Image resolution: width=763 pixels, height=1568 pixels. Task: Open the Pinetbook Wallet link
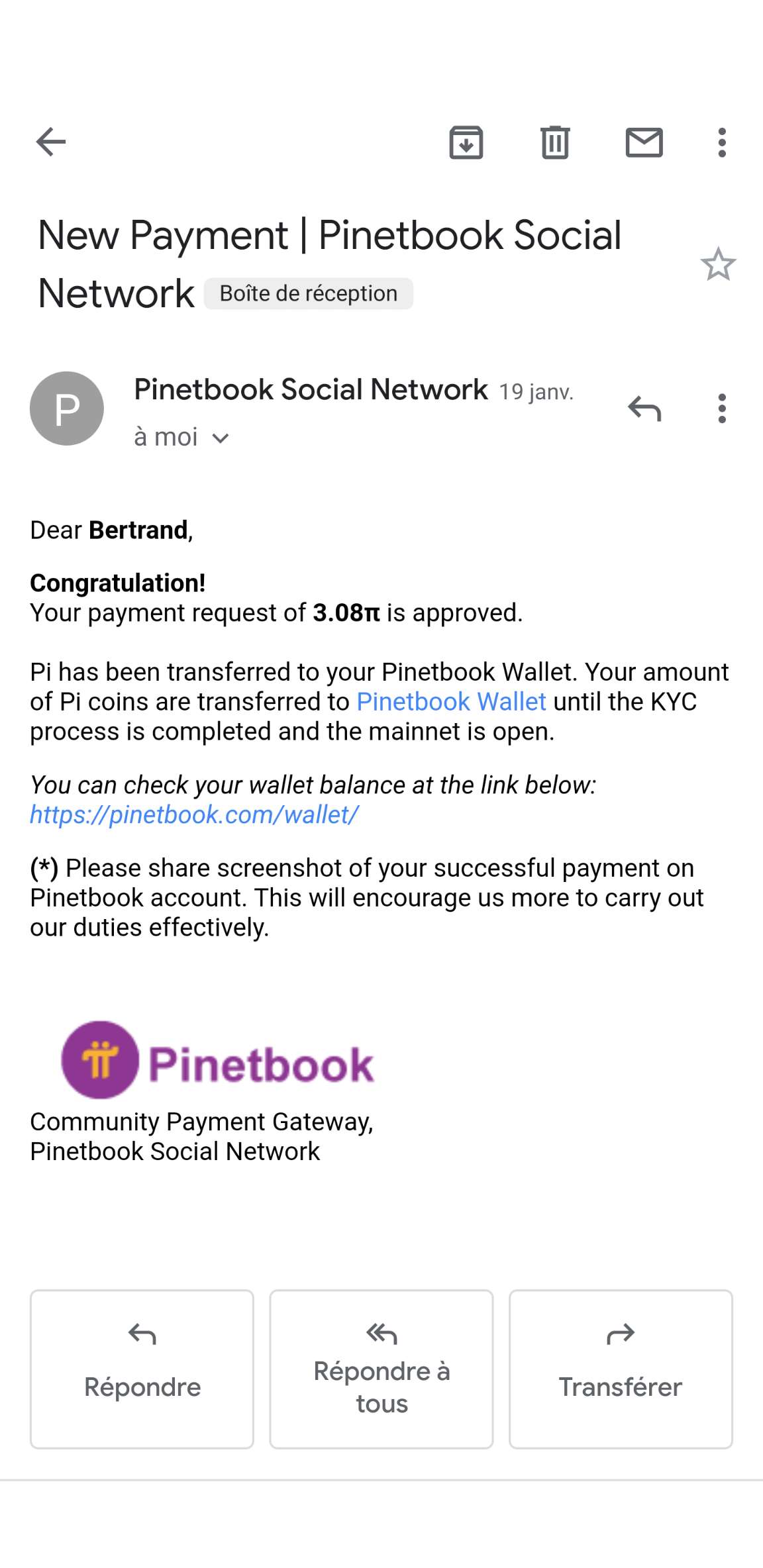tap(451, 701)
